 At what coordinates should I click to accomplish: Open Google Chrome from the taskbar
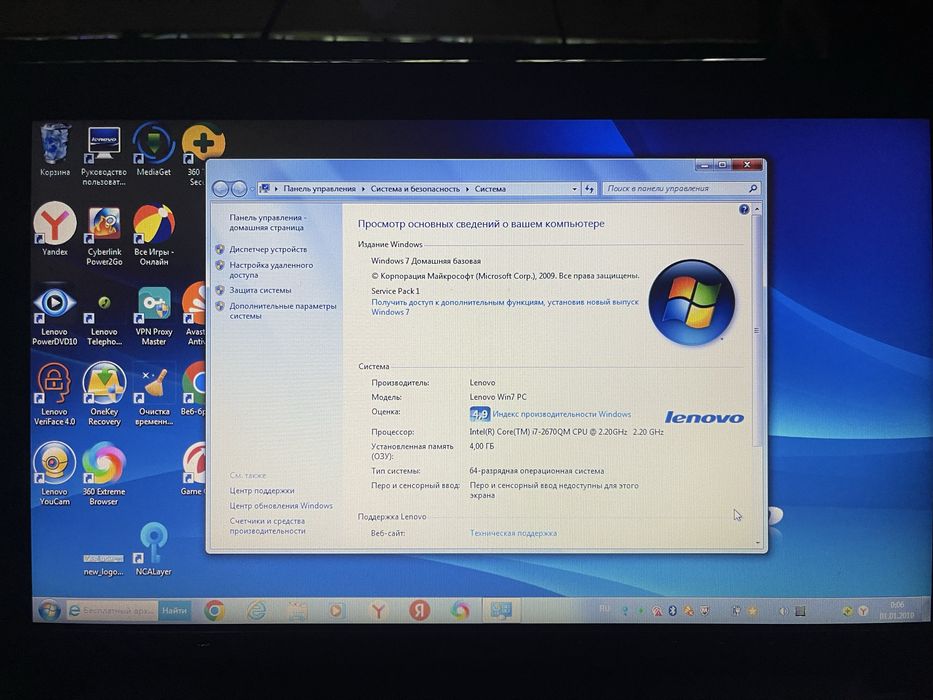pos(214,611)
